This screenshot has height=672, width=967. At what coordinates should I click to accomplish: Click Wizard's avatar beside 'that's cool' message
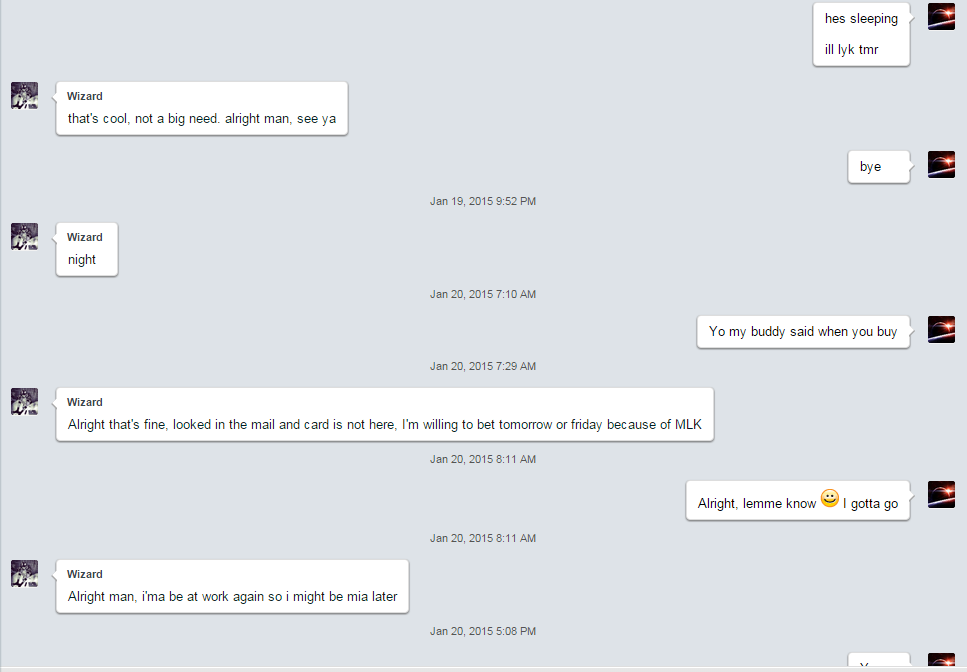click(x=25, y=96)
